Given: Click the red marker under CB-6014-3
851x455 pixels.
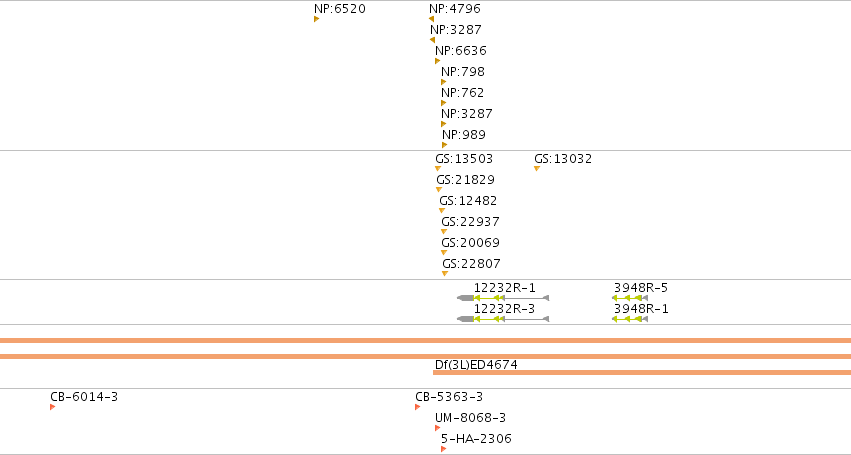Looking at the screenshot, I should pos(53,407).
